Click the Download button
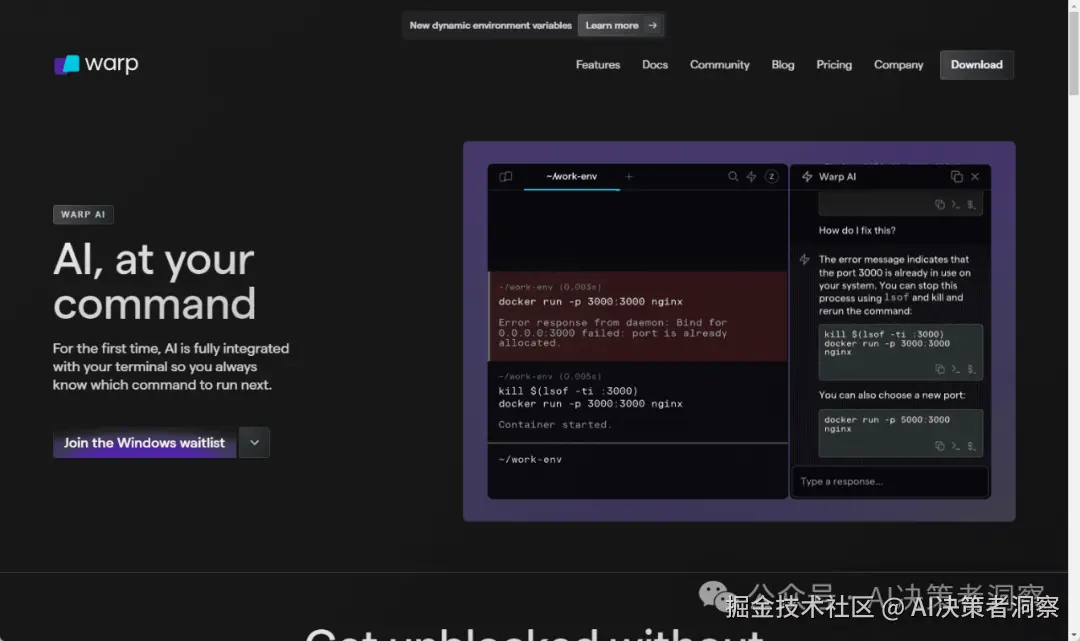The height and width of the screenshot is (641, 1080). (x=977, y=65)
